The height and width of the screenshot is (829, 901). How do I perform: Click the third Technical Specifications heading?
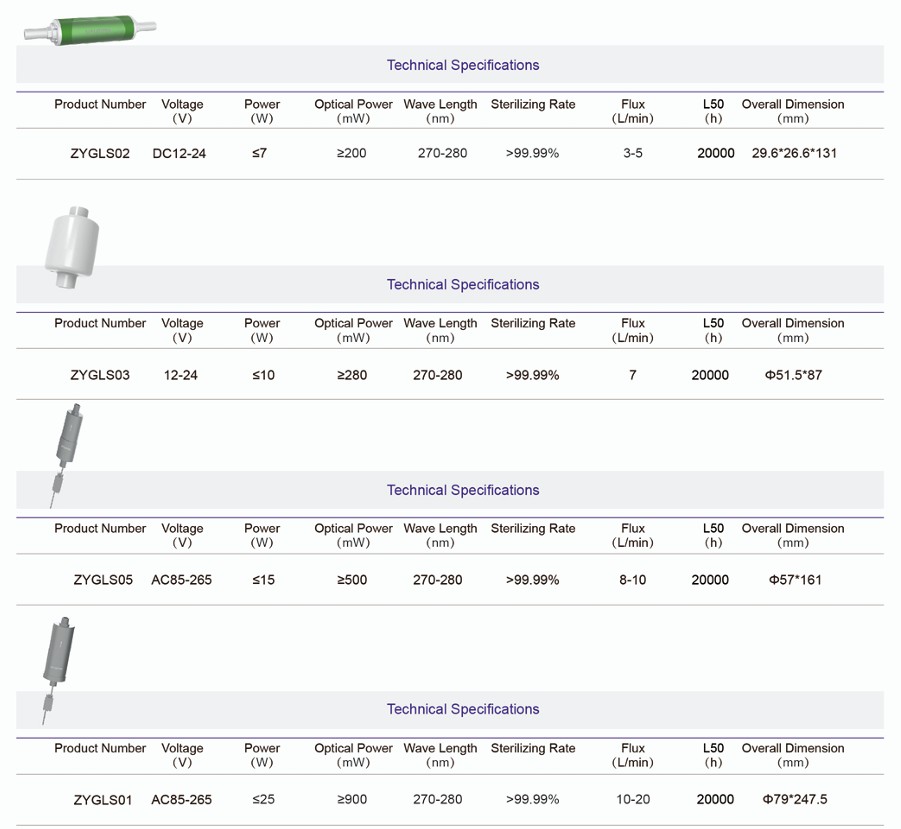click(463, 491)
